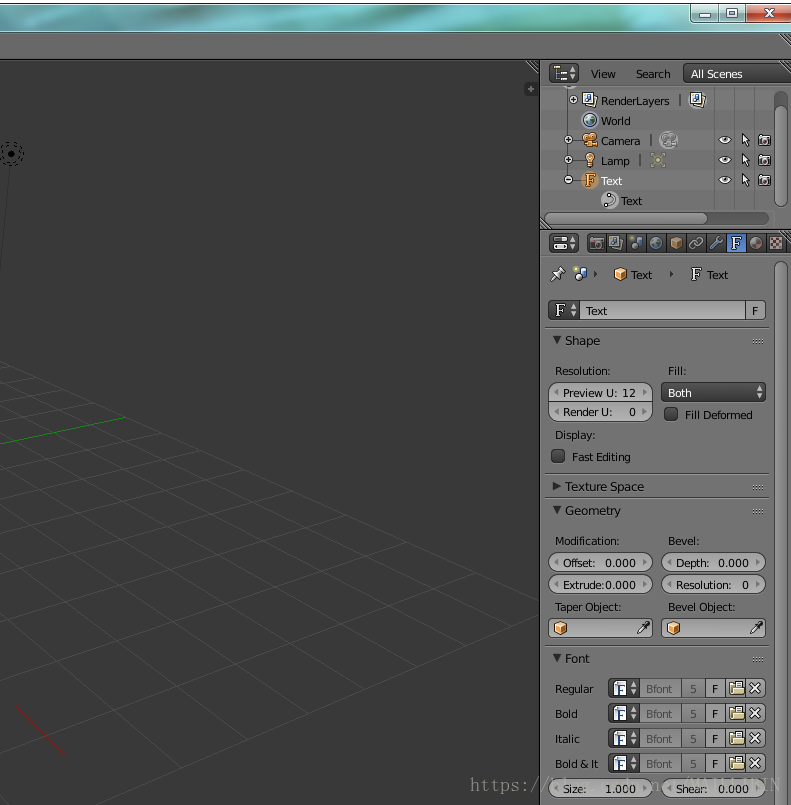Viewport: 791px width, 805px height.
Task: Open the outliner View menu
Action: click(603, 74)
